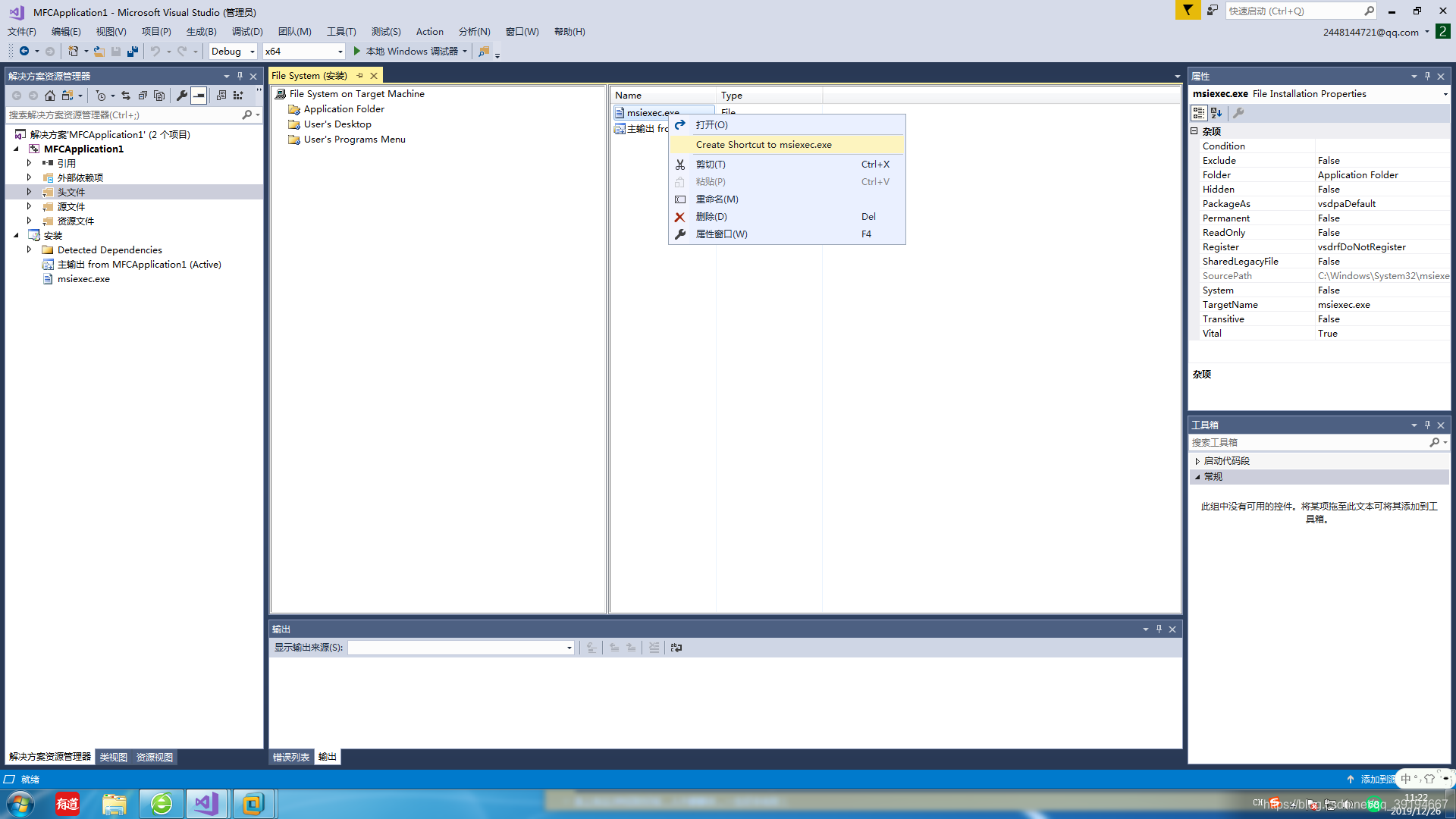Expand the 引用 node
This screenshot has height=819, width=1456.
point(30,163)
